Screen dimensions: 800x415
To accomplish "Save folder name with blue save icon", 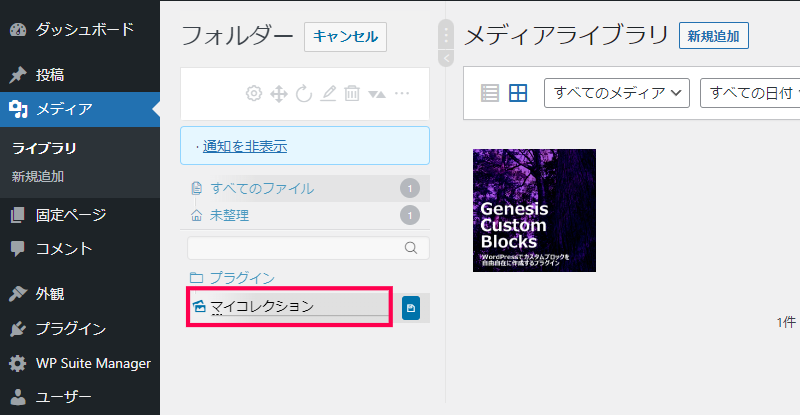I will coord(411,308).
